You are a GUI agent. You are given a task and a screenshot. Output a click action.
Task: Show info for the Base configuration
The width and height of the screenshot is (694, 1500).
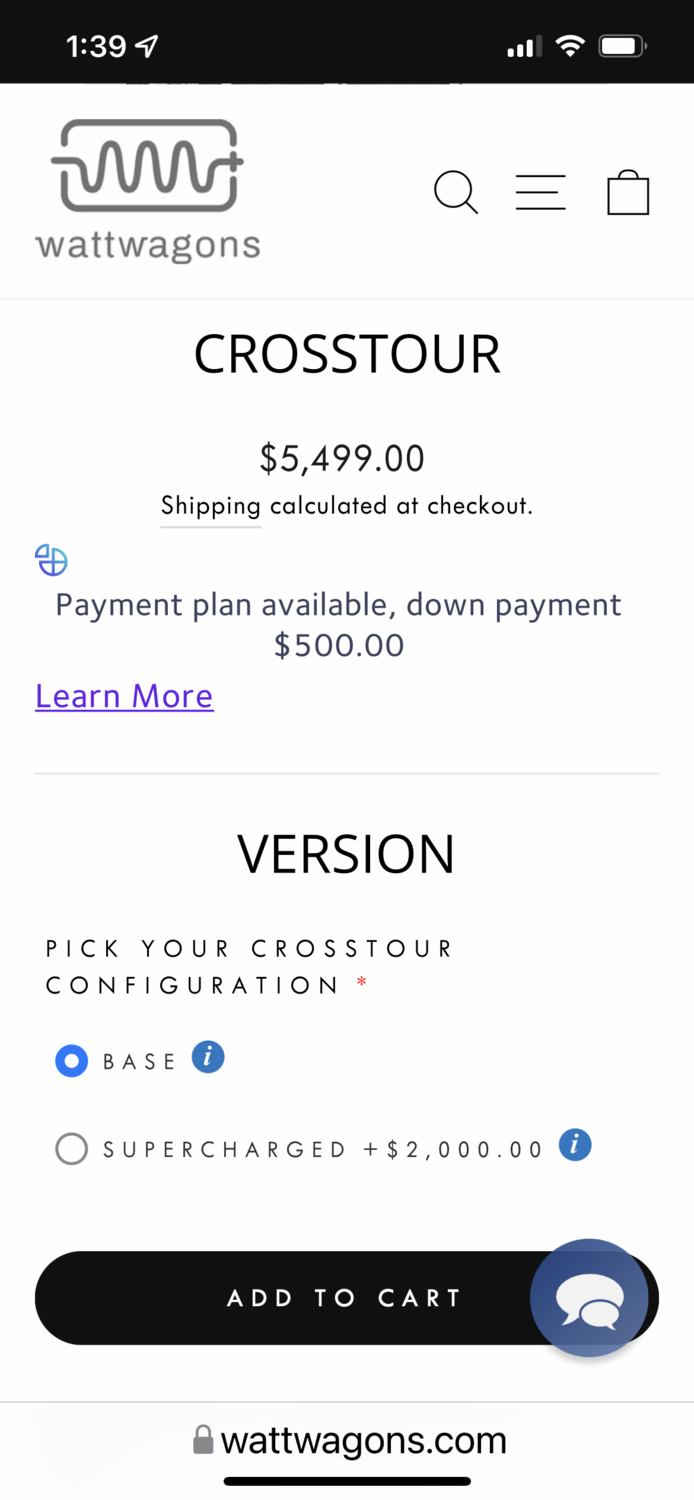(x=208, y=1057)
